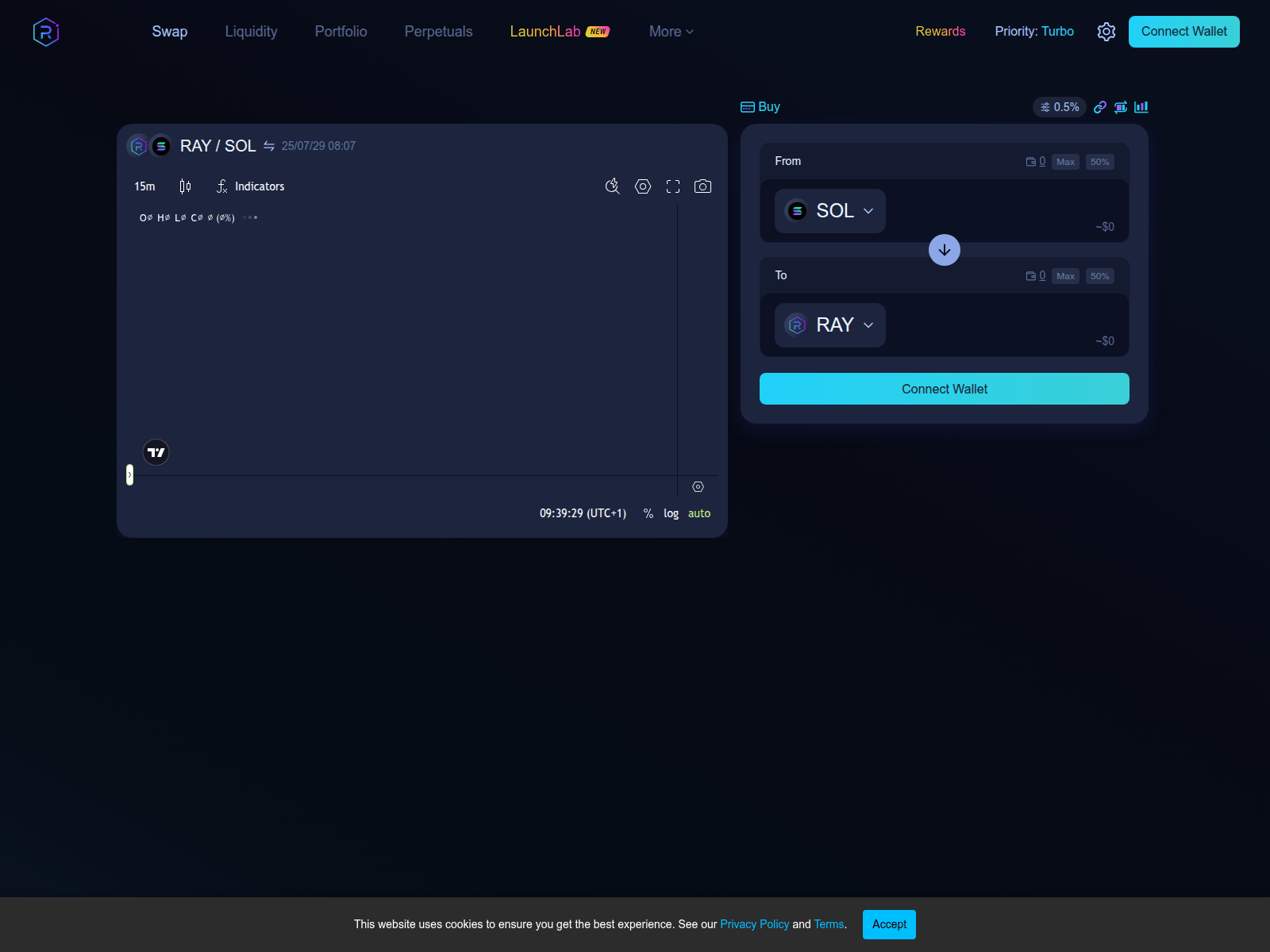Click the From amount input field
Viewport: 1270px width, 952px height.
pos(1004,205)
